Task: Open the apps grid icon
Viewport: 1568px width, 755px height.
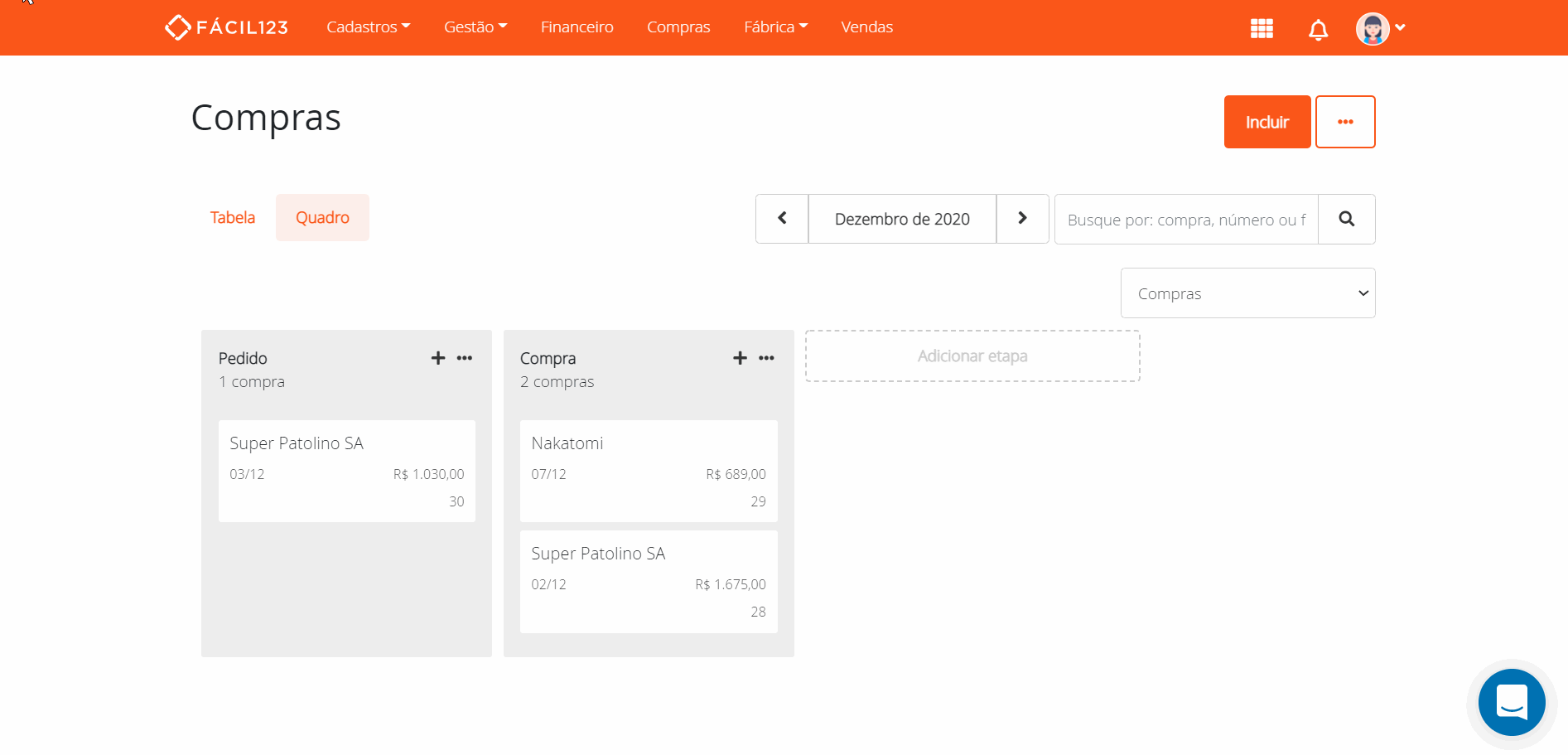Action: click(x=1261, y=28)
